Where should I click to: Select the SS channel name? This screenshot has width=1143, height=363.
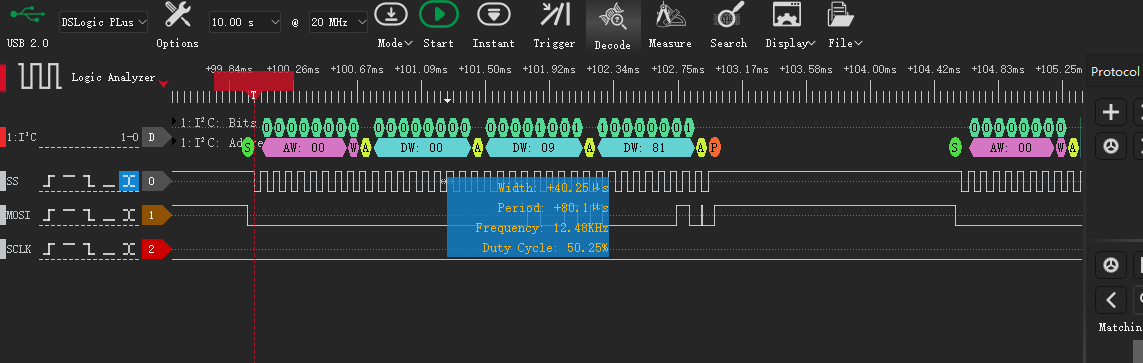tap(12, 181)
